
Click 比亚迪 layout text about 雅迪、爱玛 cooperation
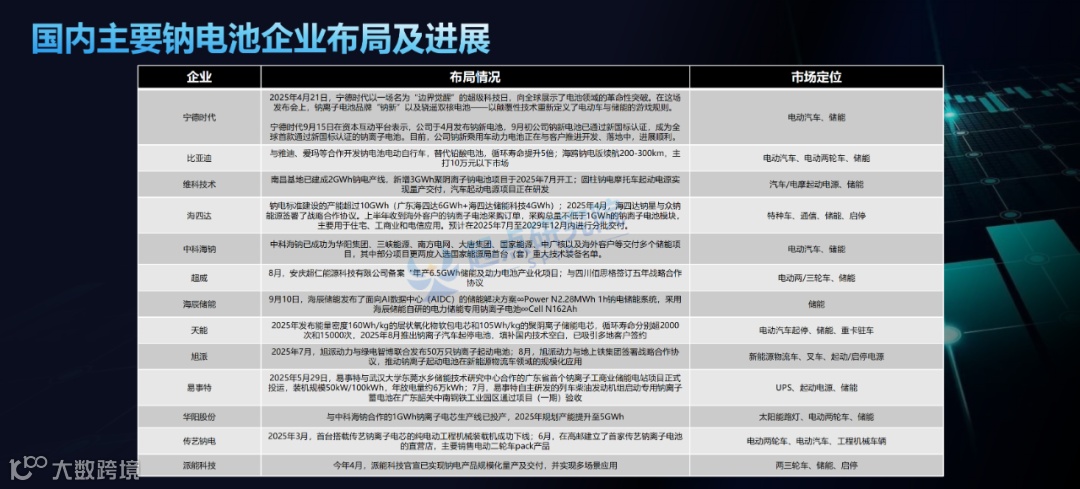(475, 158)
